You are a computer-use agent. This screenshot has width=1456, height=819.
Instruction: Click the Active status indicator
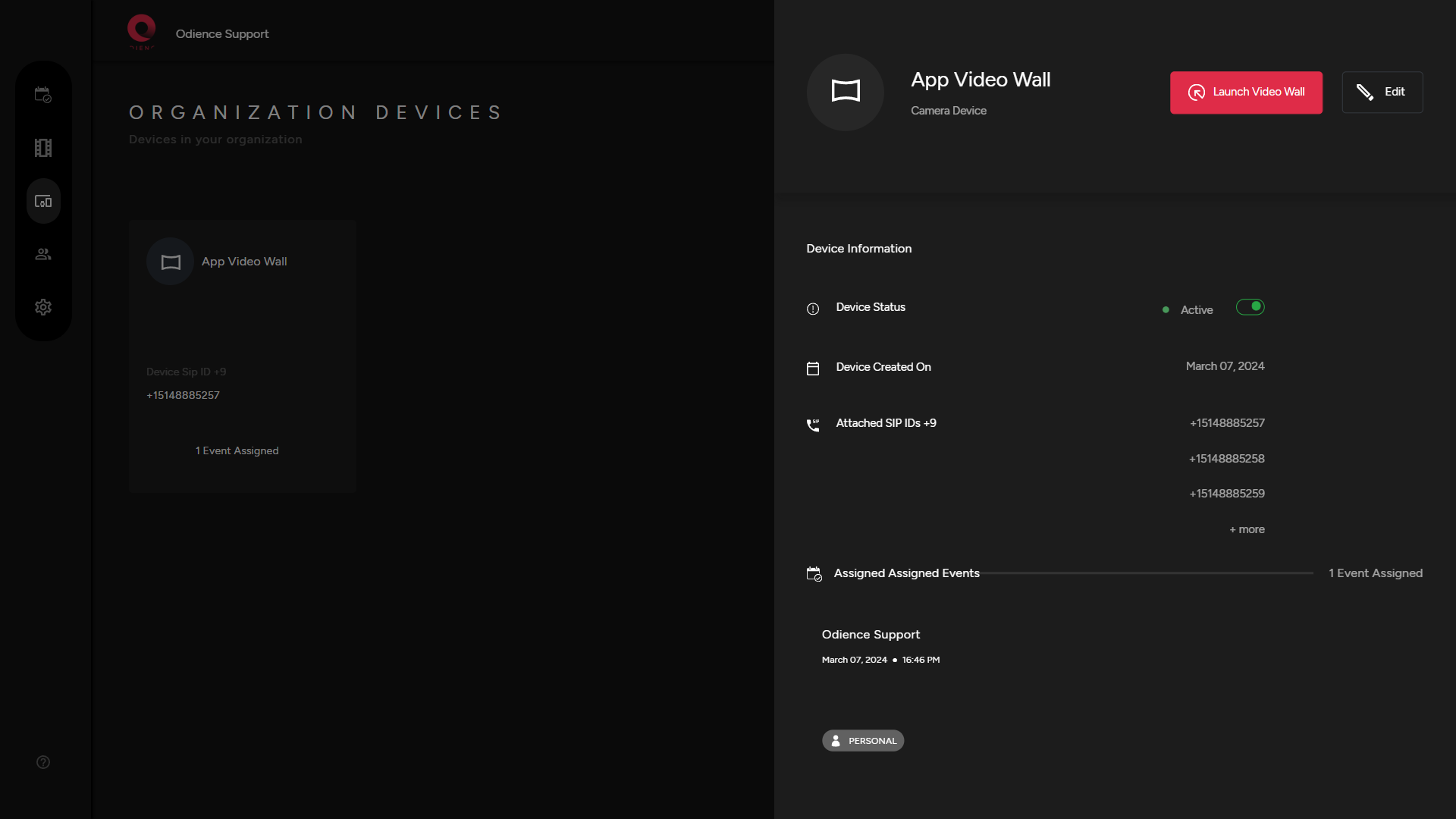click(x=1197, y=309)
